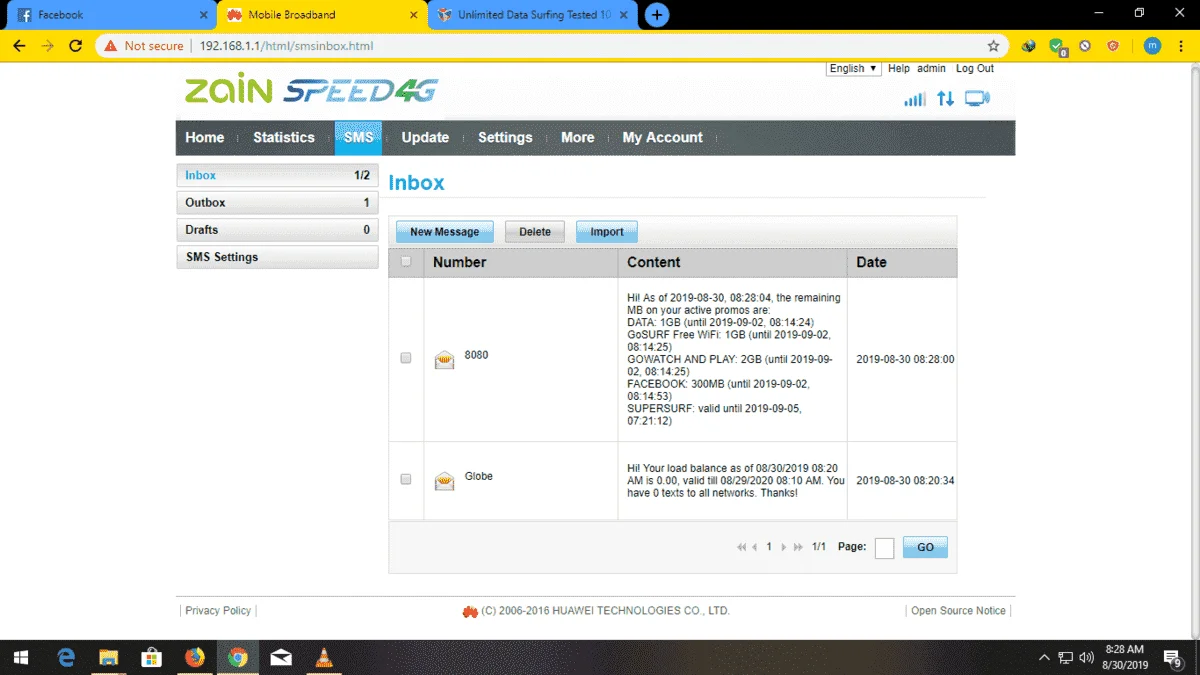Open Chrome menu three dots

point(1181,46)
